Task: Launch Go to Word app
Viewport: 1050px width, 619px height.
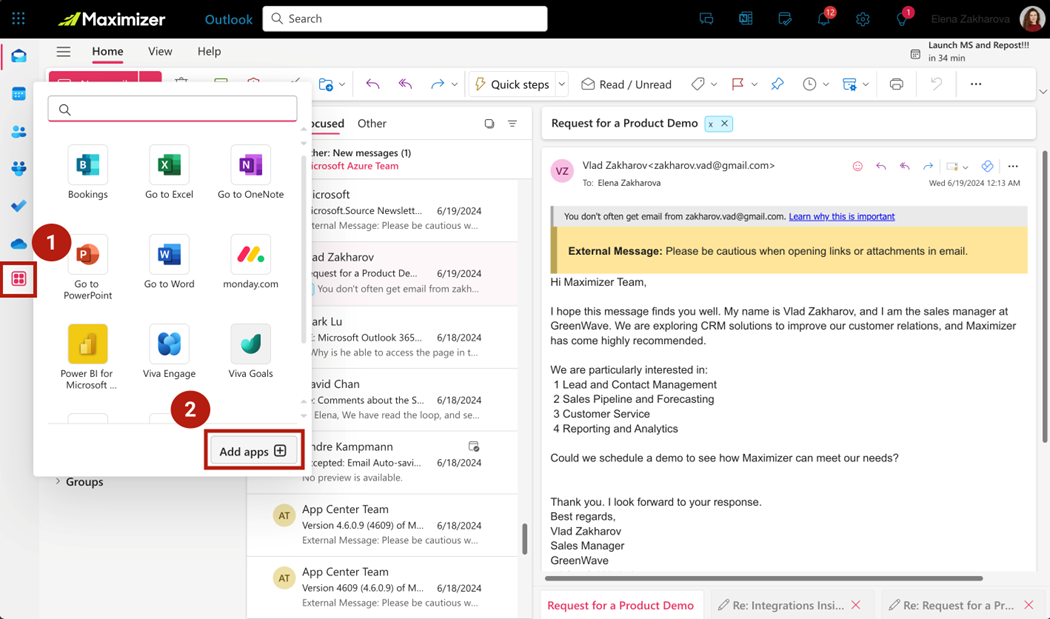Action: [169, 263]
